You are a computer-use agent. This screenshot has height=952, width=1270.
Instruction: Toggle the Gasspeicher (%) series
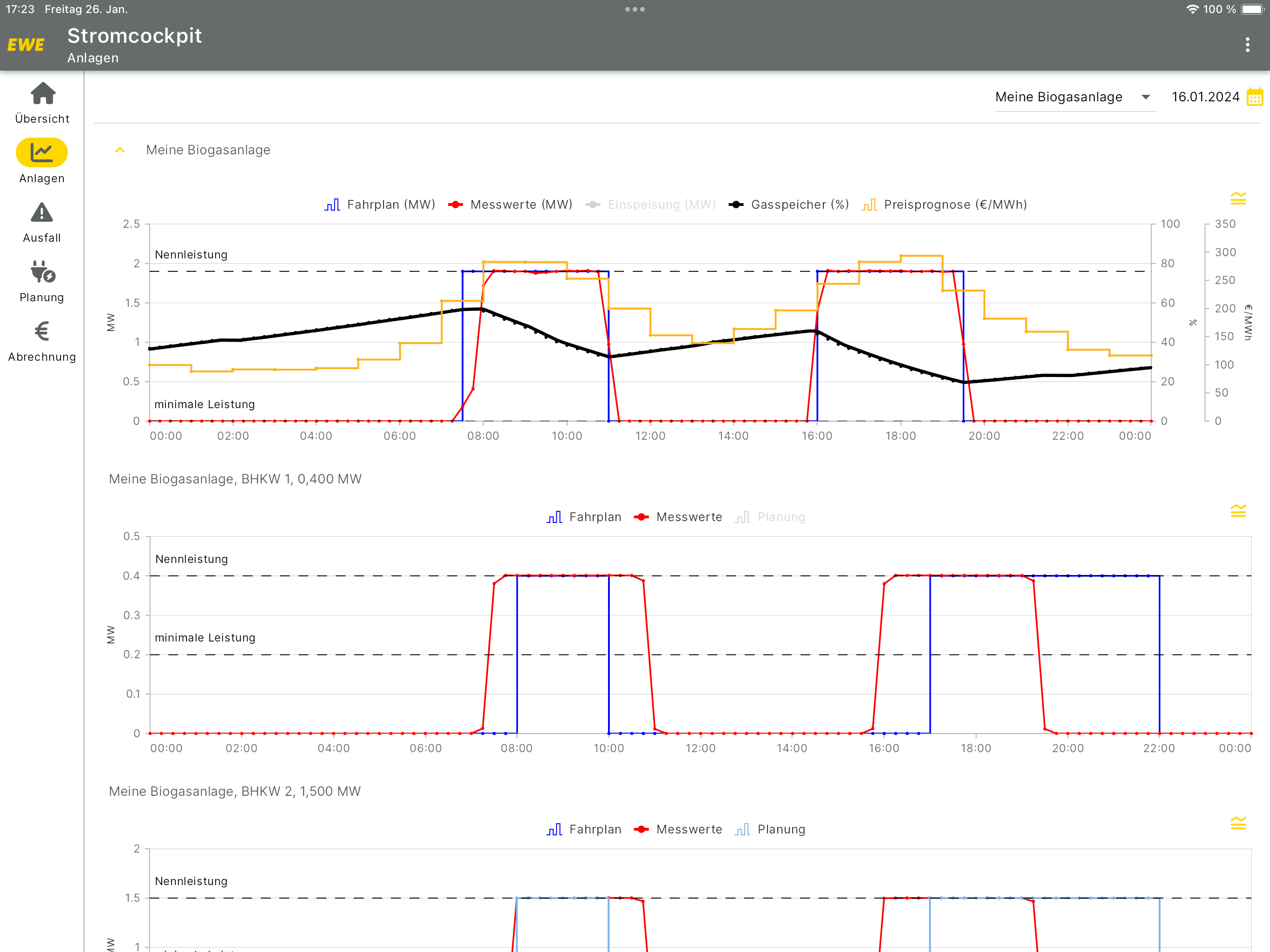[788, 205]
